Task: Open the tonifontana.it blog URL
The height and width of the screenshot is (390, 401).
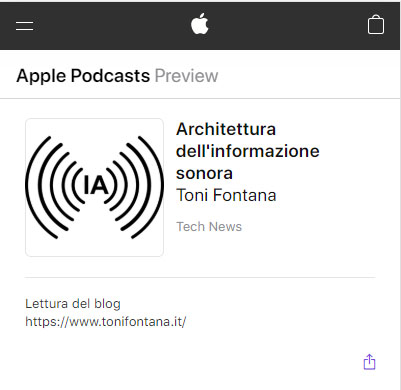Action: point(106,322)
